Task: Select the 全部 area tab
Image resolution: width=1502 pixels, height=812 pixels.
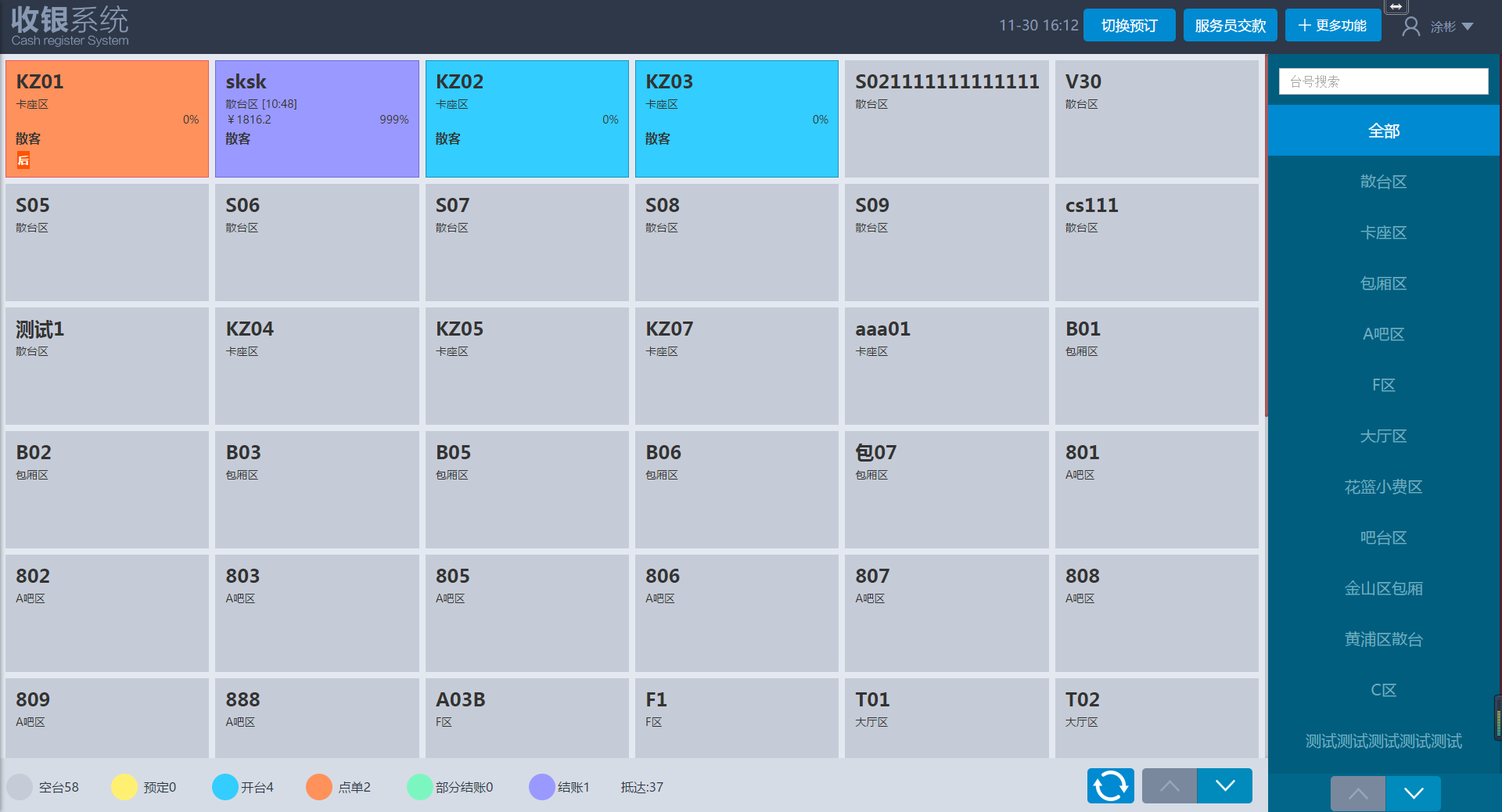Action: [x=1383, y=131]
